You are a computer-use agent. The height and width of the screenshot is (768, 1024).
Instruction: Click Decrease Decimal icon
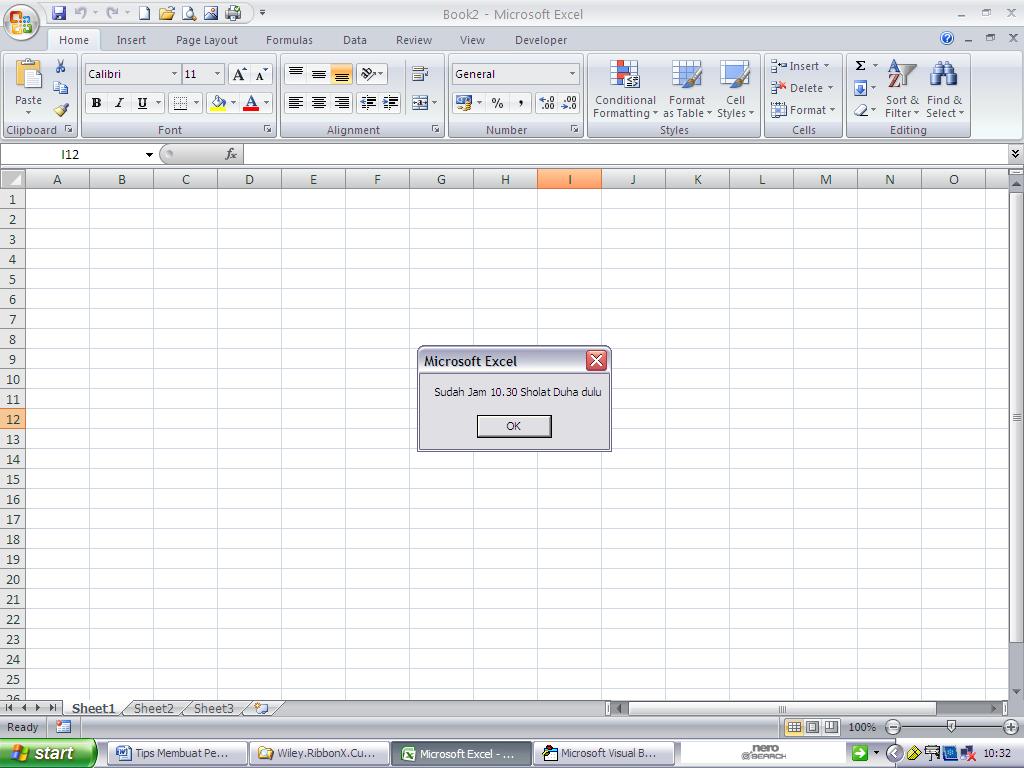(569, 103)
